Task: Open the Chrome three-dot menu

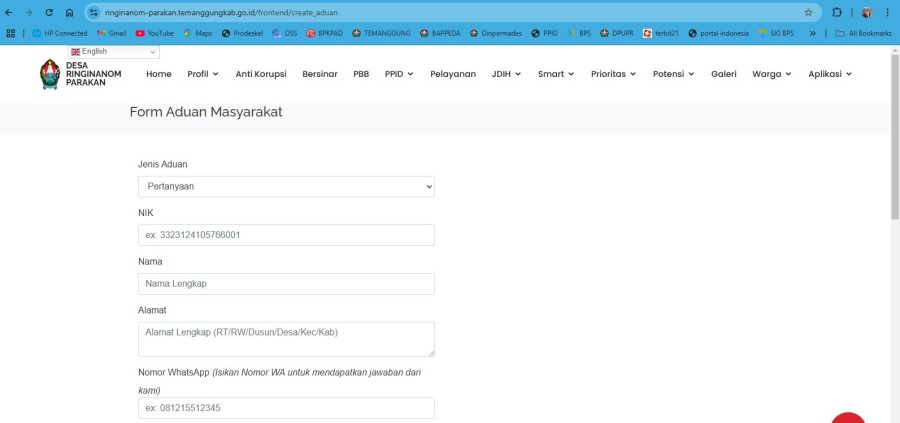Action: (x=885, y=12)
